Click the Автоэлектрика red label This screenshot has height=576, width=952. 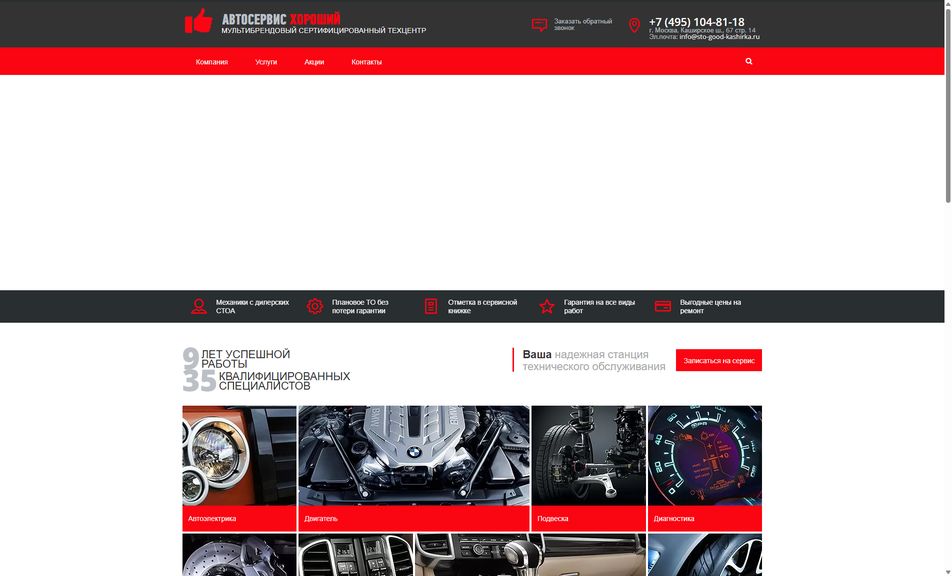239,519
